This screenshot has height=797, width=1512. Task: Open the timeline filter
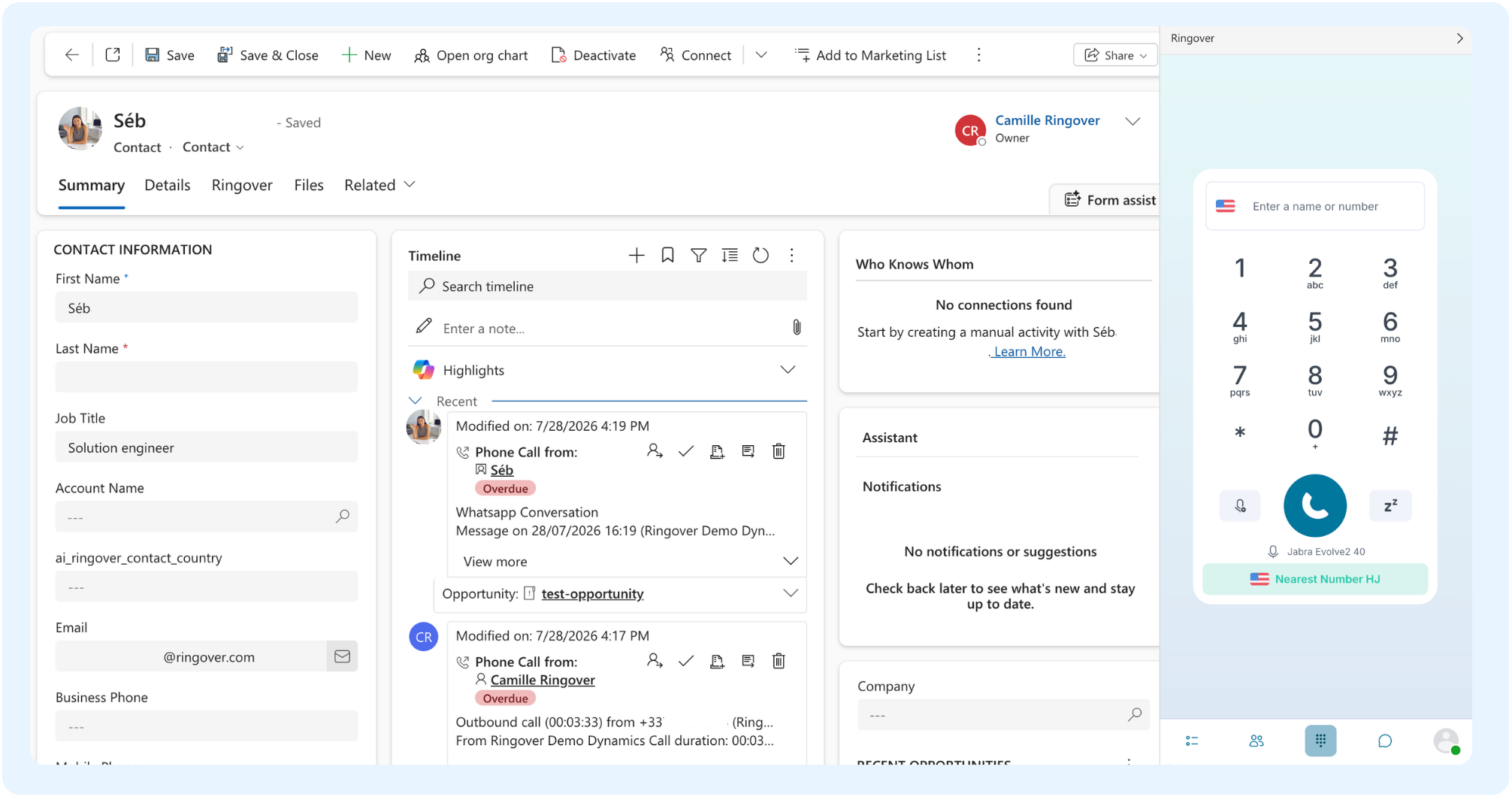coord(699,256)
